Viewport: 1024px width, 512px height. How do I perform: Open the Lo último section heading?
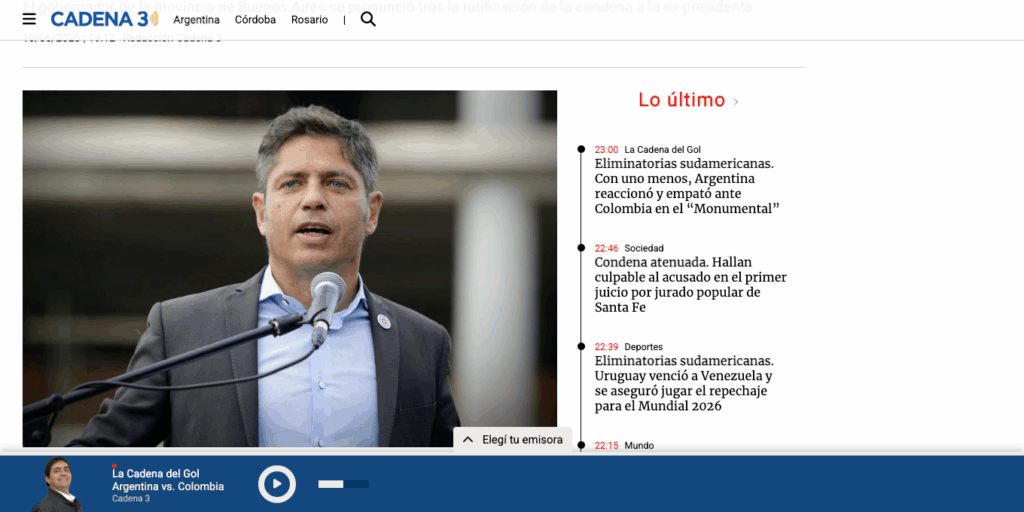click(x=682, y=100)
